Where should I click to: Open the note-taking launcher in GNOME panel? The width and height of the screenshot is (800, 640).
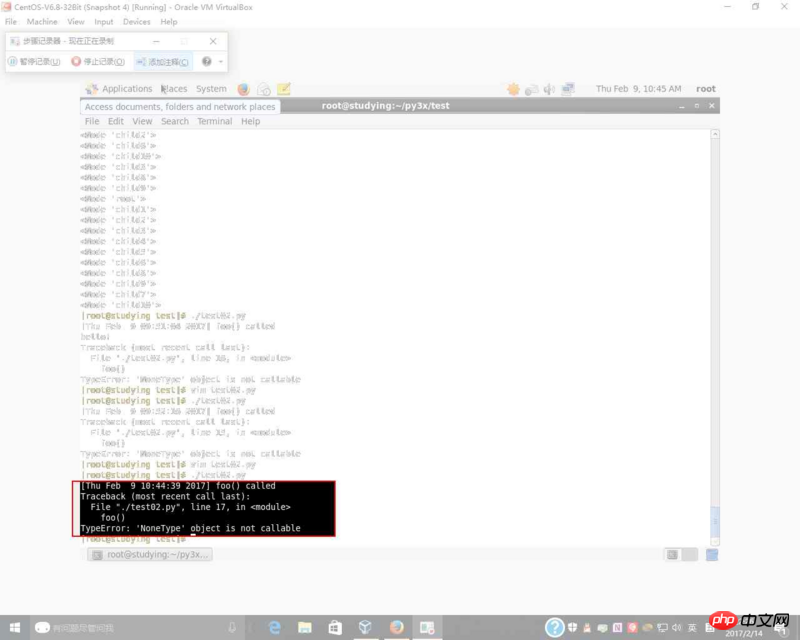pos(283,89)
